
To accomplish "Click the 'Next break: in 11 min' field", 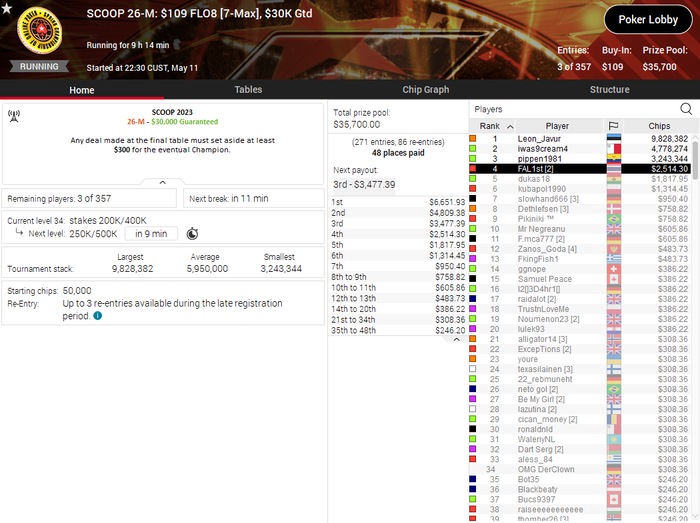I will click(x=254, y=199).
